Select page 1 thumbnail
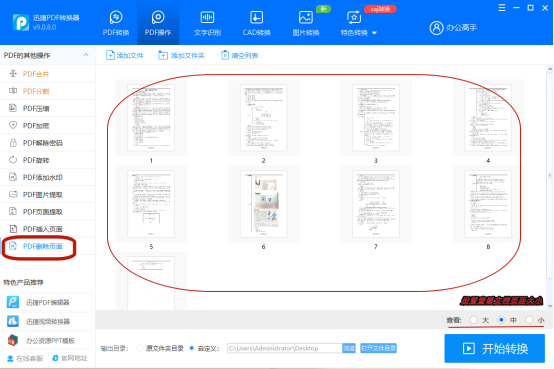Viewport: 554px width, 369px height. tap(151, 118)
